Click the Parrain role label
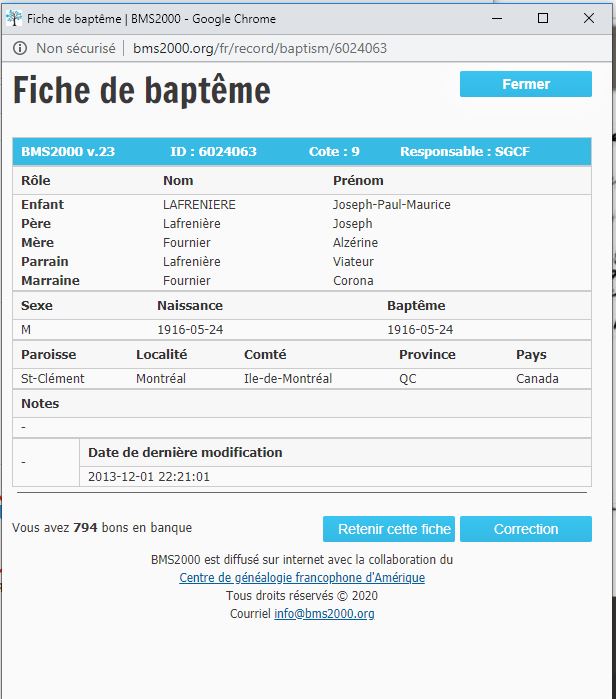 45,262
